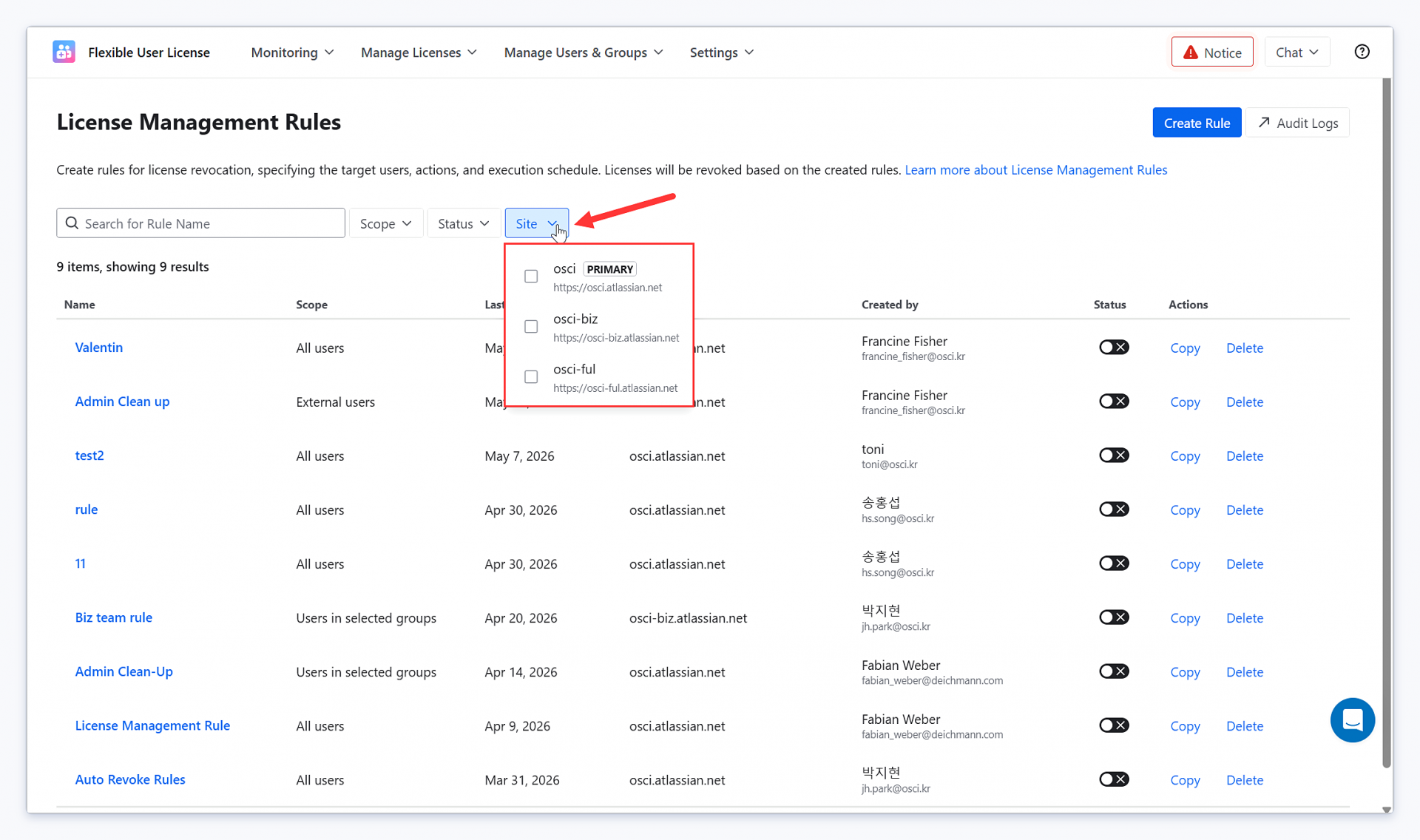Viewport: 1420px width, 840px height.
Task: Toggle status switch for Biz team rule
Action: point(1113,617)
